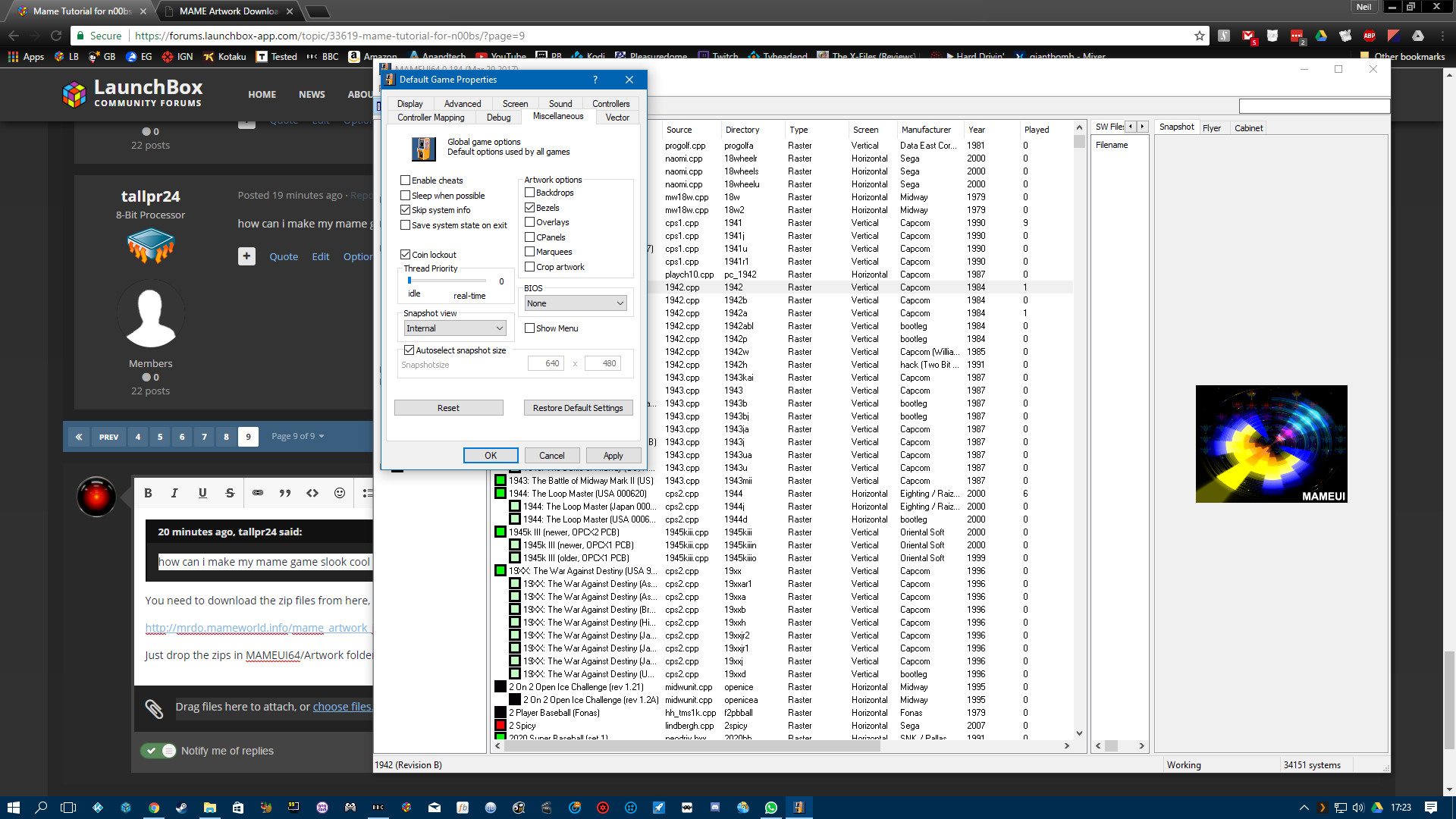Open taskbar search icon
1456x819 pixels.
coord(41,808)
